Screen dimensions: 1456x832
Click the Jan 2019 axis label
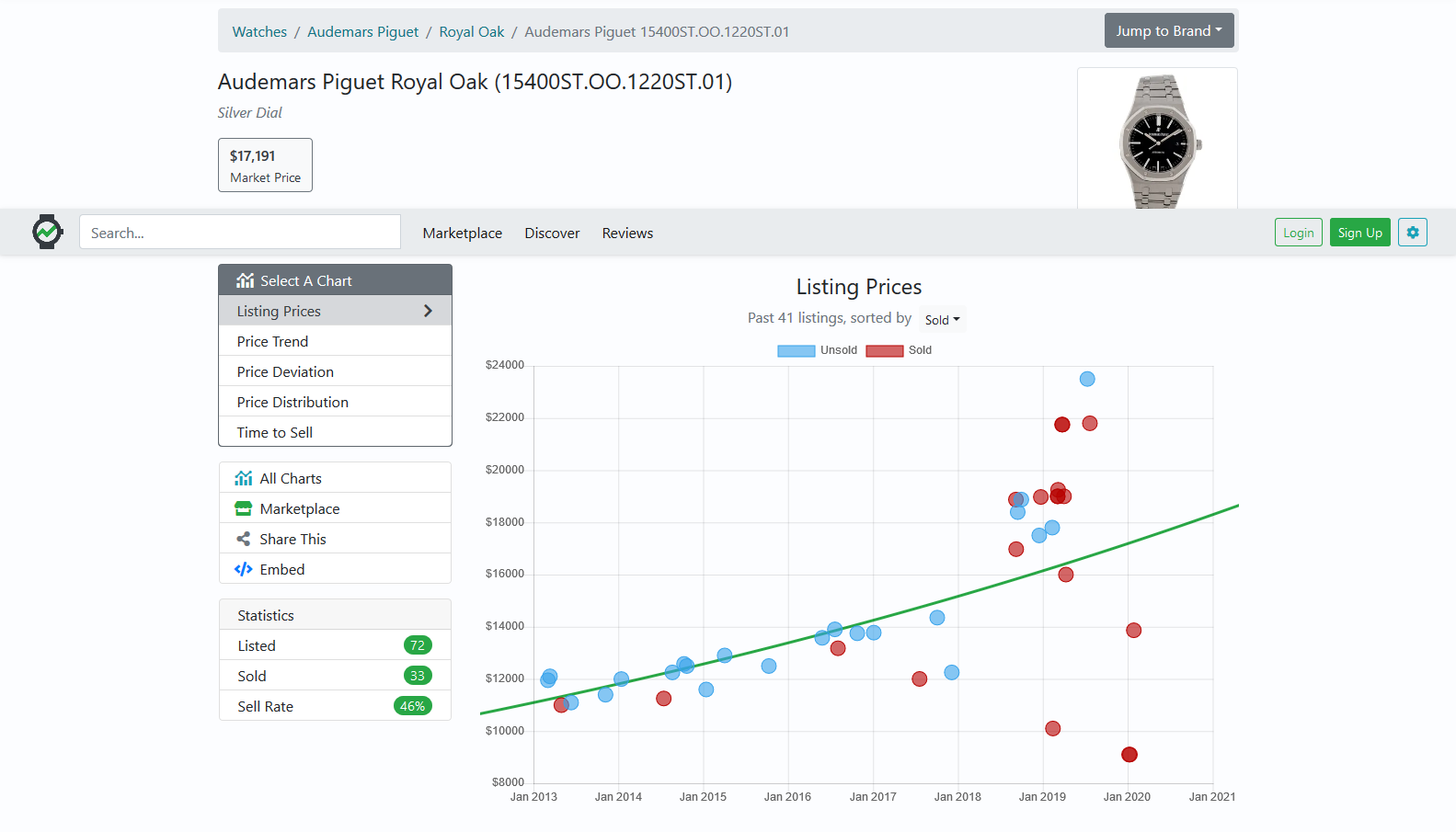point(1042,797)
